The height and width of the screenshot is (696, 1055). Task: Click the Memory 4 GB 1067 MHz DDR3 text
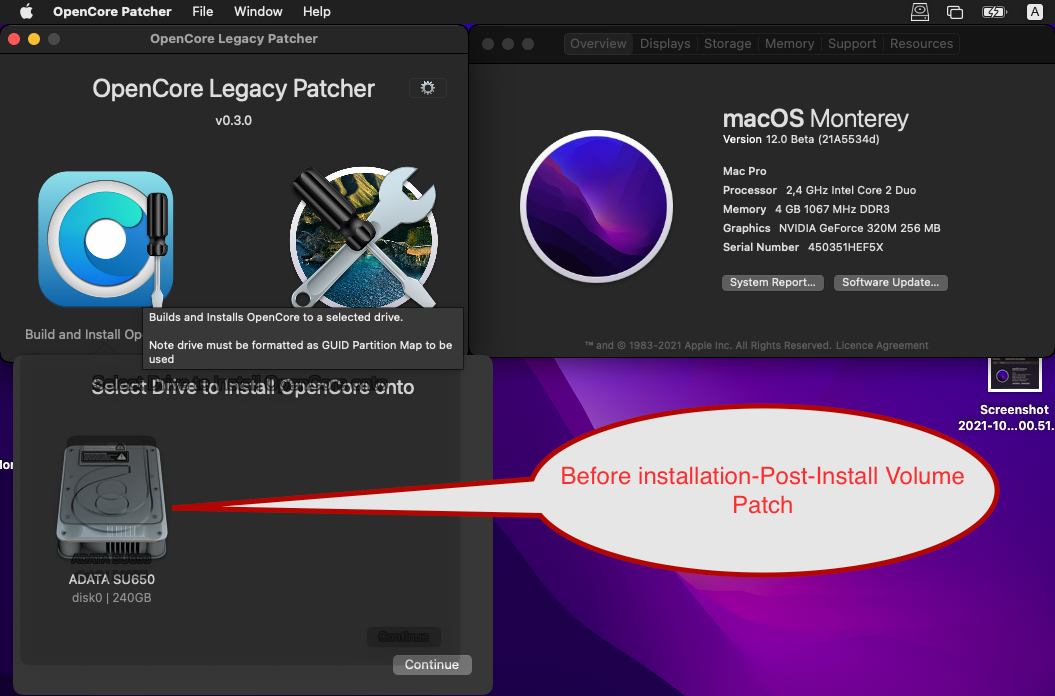pyautogui.click(x=806, y=209)
